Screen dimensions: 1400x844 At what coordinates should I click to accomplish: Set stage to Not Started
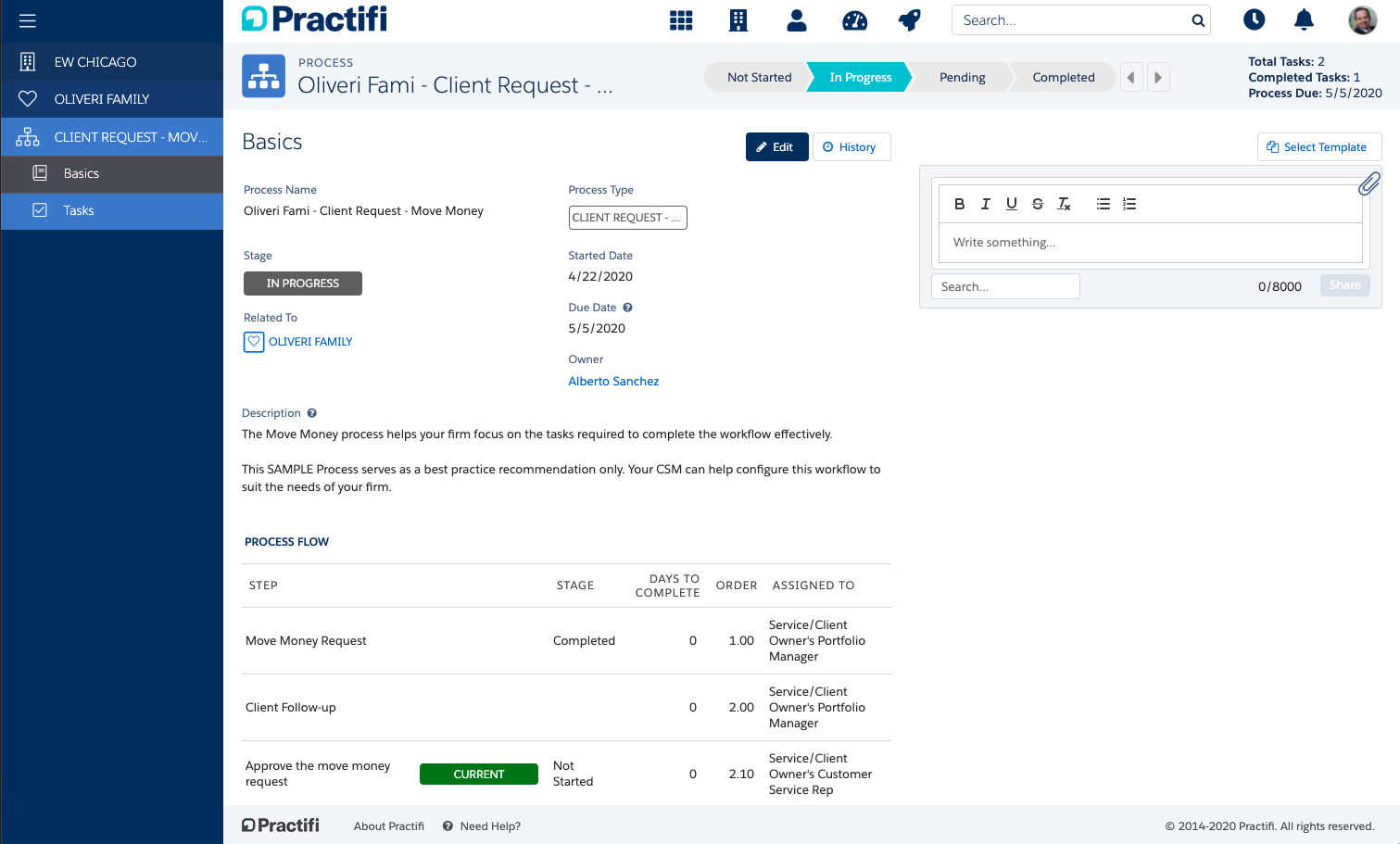(x=759, y=77)
